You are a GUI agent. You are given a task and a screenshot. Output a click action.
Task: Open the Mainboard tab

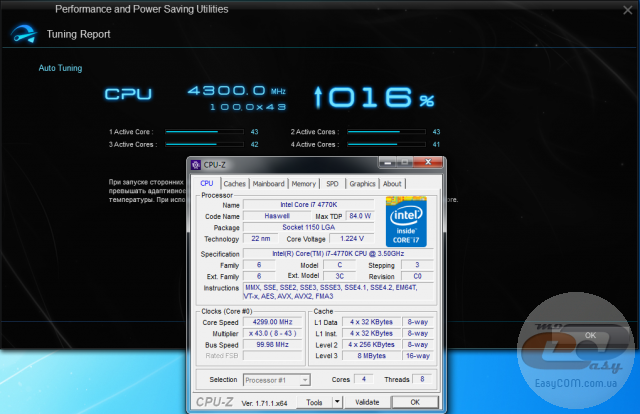click(x=269, y=184)
